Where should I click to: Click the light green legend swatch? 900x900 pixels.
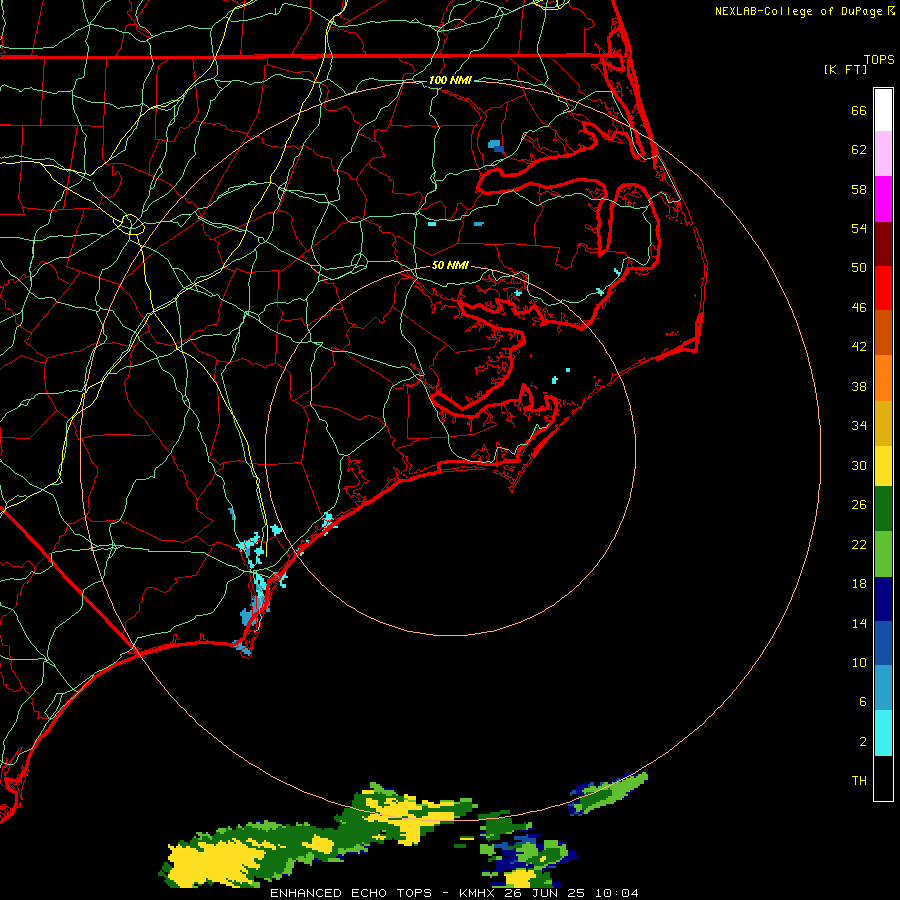coord(883,554)
